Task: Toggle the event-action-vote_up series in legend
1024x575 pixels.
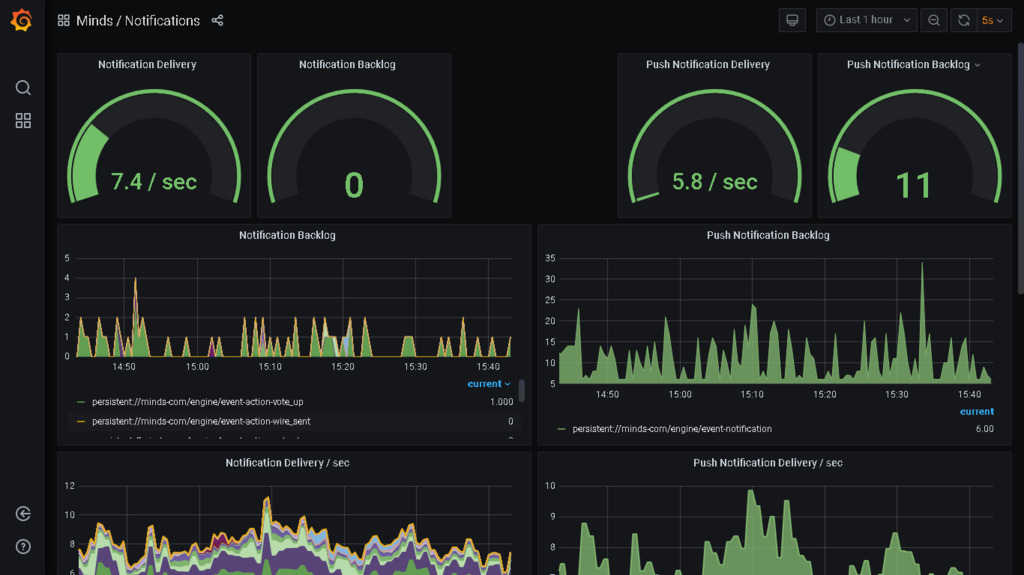Action: click(x=197, y=402)
